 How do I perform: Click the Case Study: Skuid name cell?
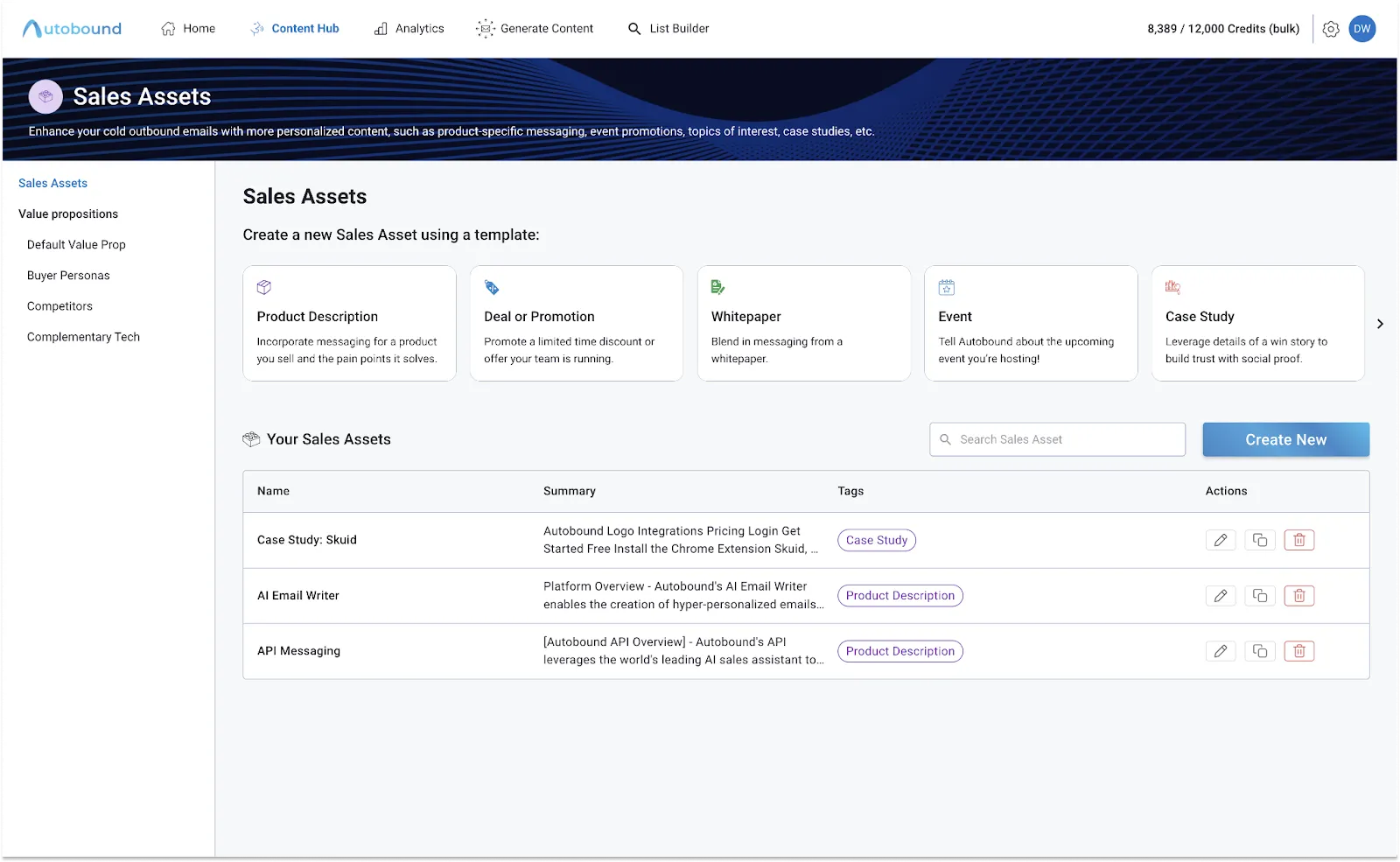click(x=307, y=540)
